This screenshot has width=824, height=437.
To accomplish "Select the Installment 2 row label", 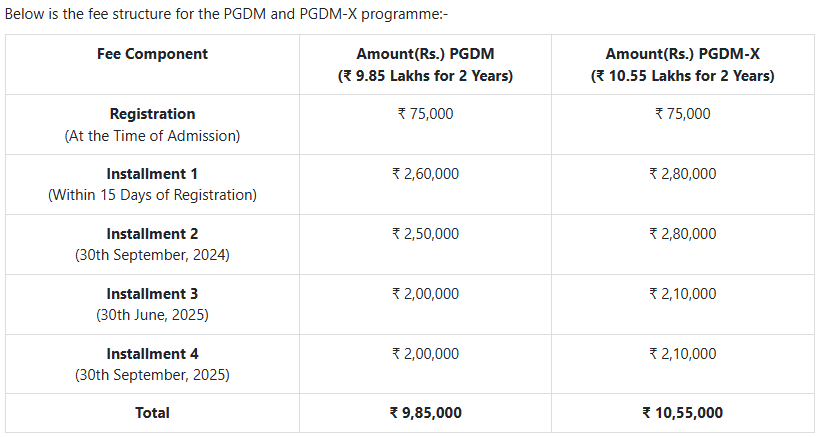I will point(152,234).
